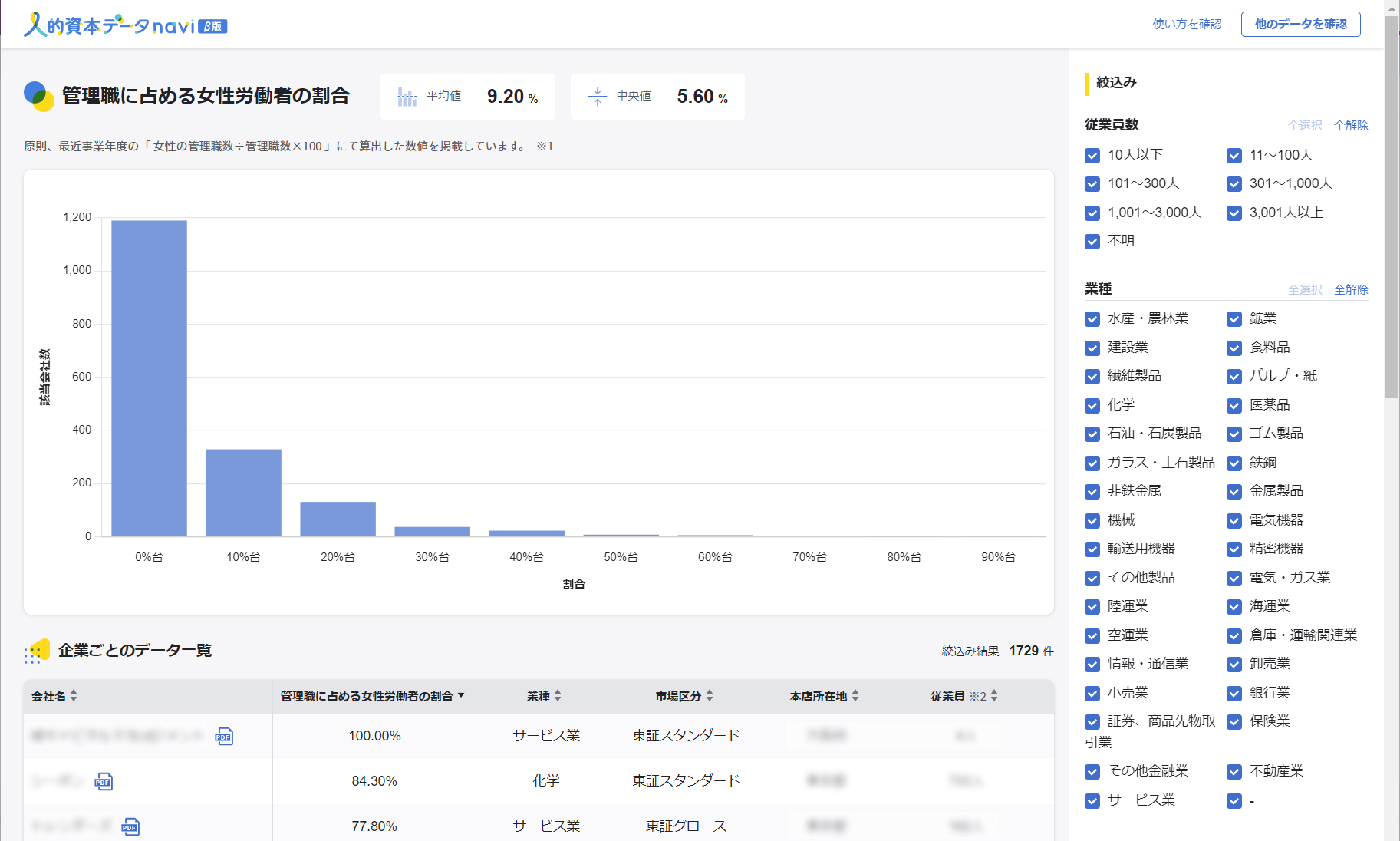Open PDF for the 100.00% row company
The image size is (1400, 841).
click(x=224, y=736)
